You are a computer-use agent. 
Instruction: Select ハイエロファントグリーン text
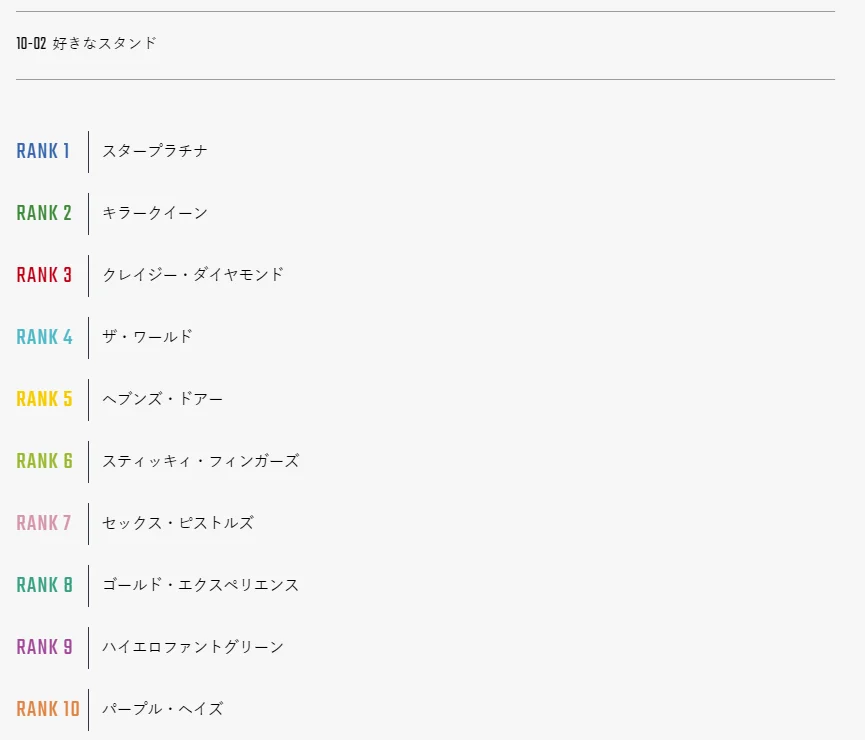[193, 647]
